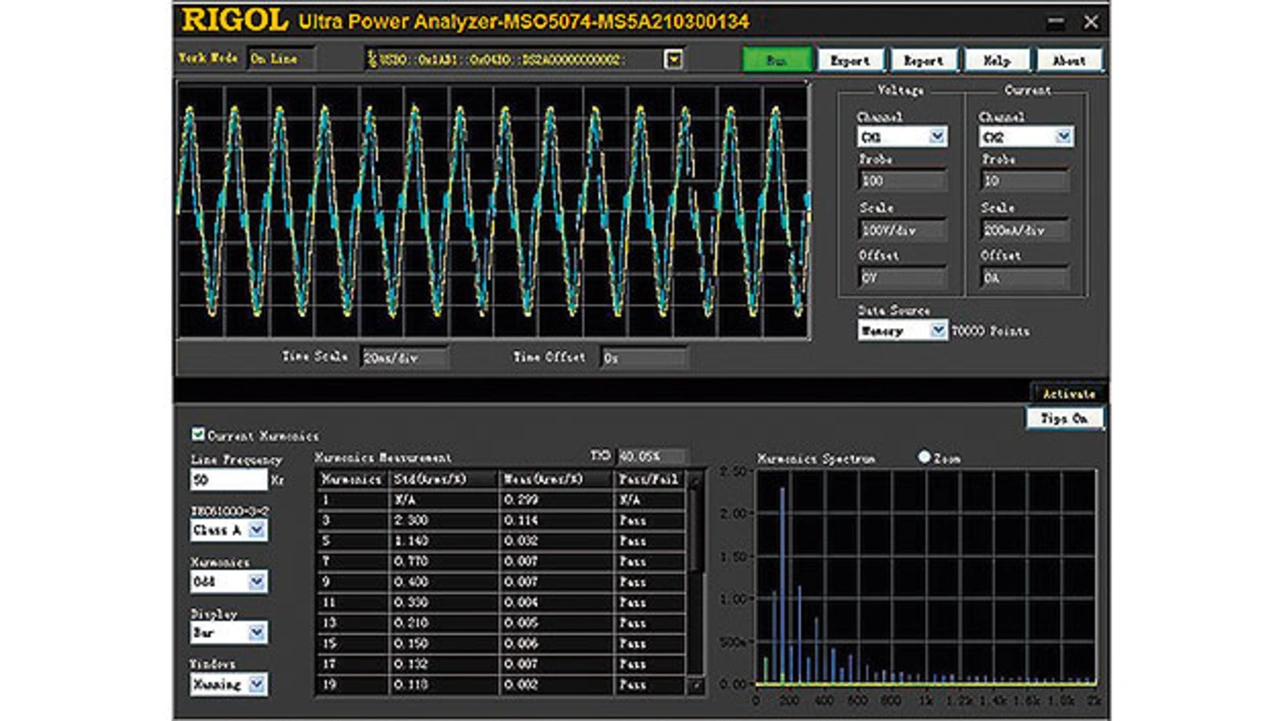Click the window minimize icon
This screenshot has height=721, width=1280.
point(1056,21)
